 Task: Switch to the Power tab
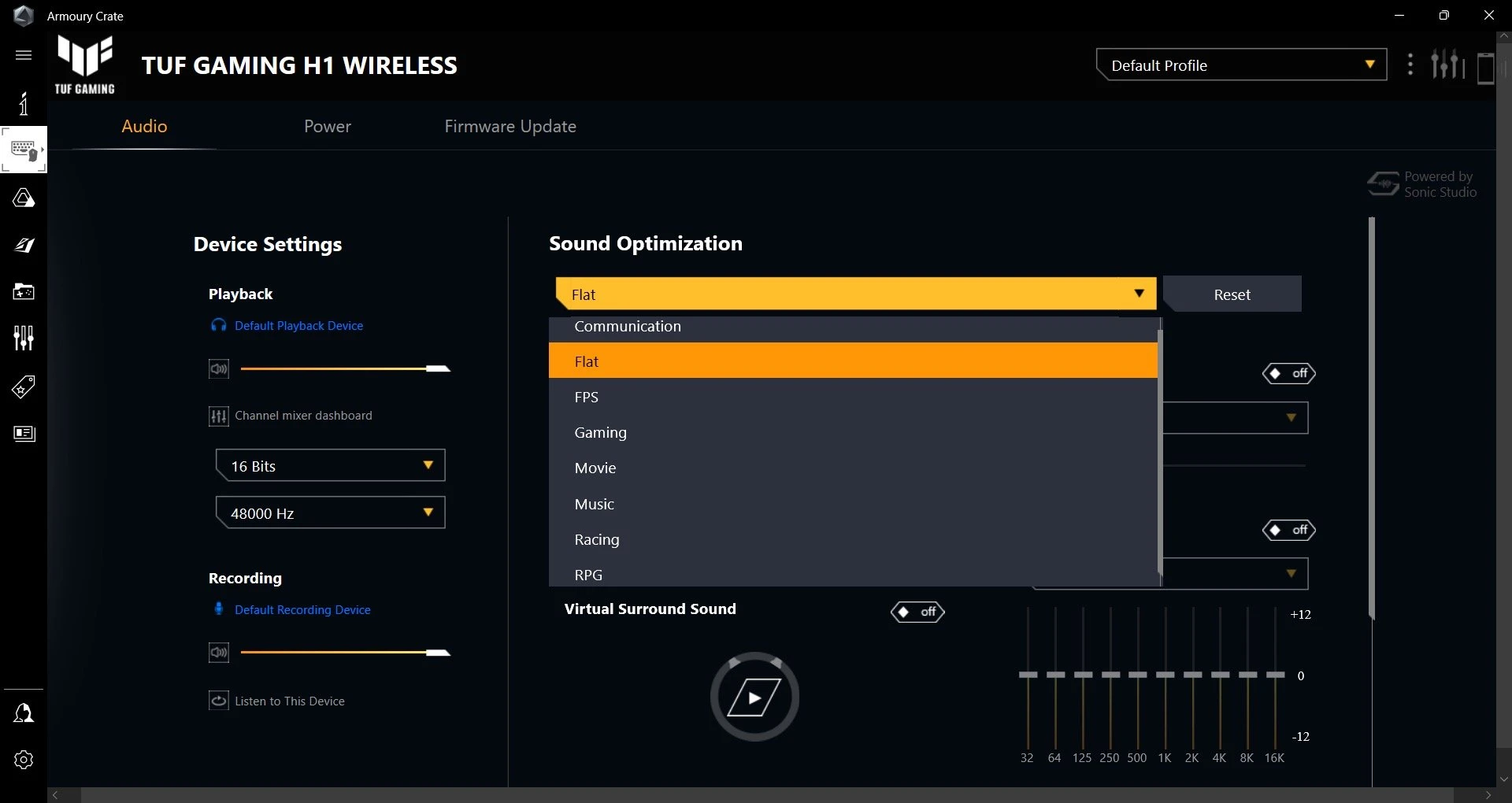coord(328,127)
